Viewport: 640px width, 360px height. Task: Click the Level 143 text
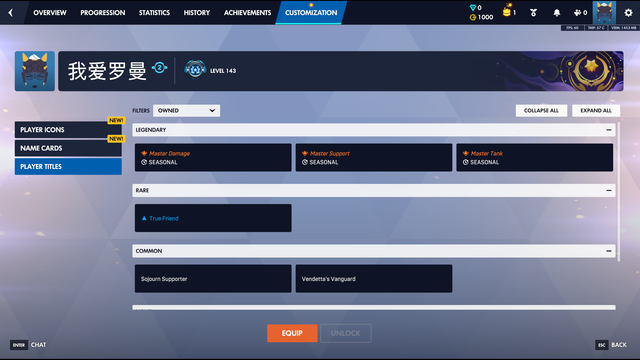click(x=223, y=71)
